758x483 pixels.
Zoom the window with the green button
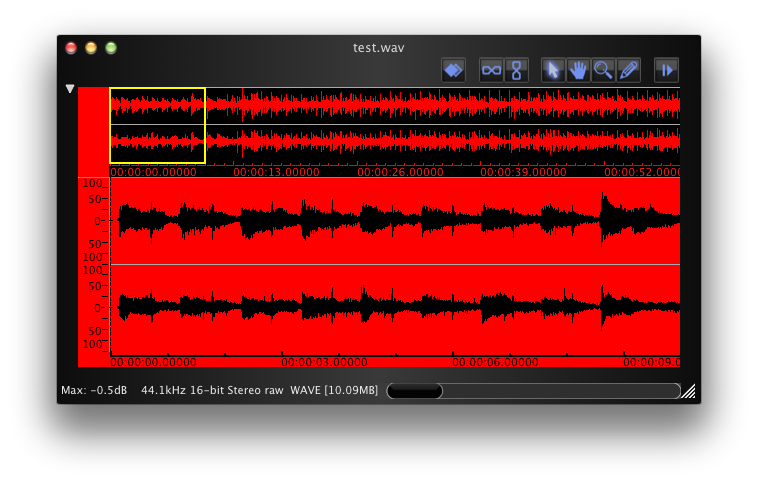pyautogui.click(x=111, y=48)
